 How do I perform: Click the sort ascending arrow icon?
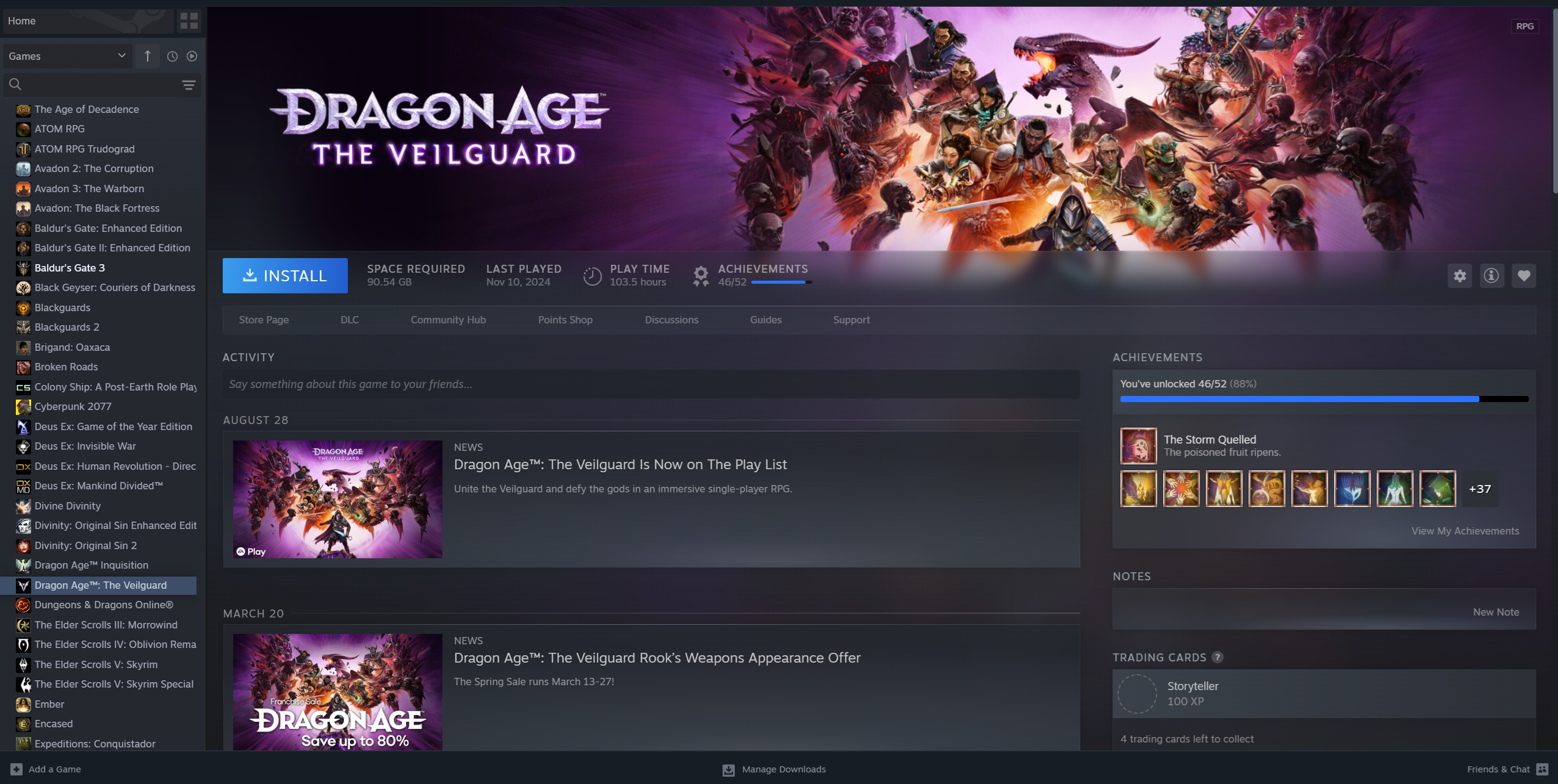tap(148, 56)
